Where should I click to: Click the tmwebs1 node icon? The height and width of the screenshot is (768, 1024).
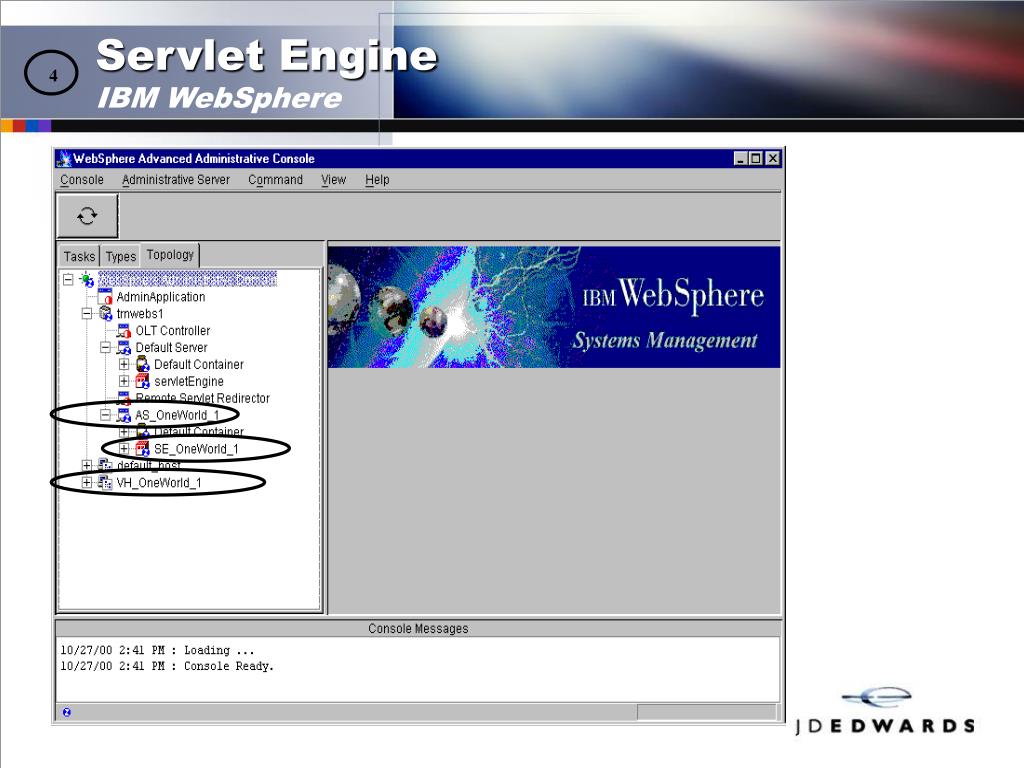pyautogui.click(x=105, y=313)
